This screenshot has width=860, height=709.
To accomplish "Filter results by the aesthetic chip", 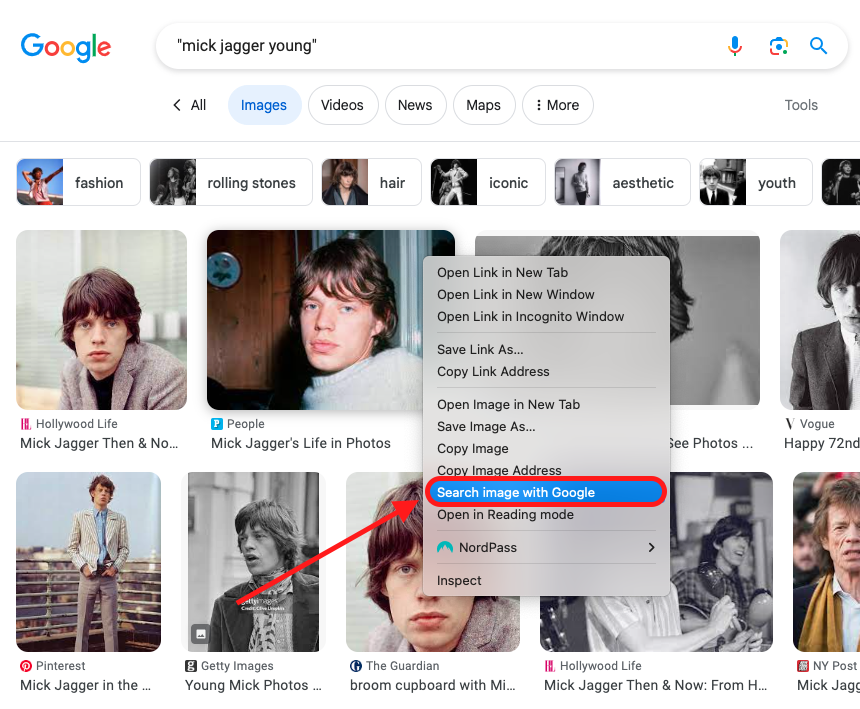I will [623, 182].
